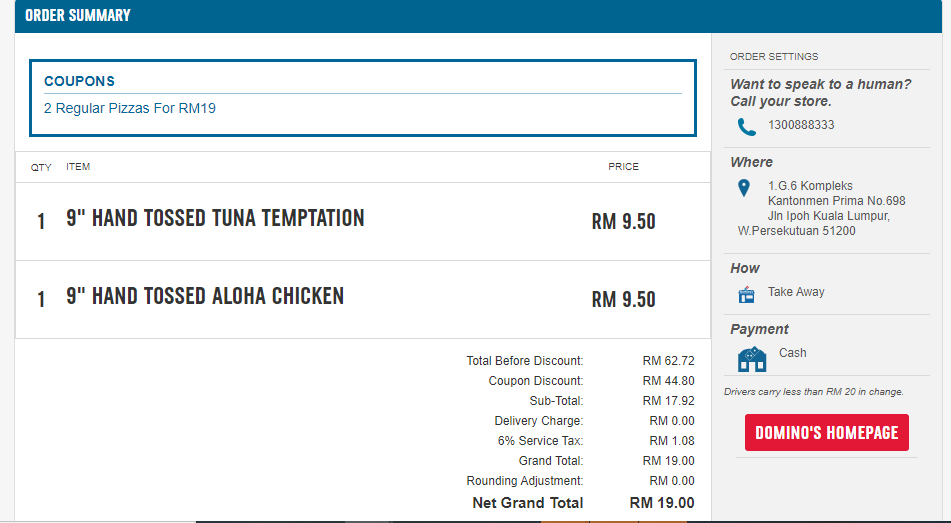Click the Aloha Chicken RM 9.50 price
The image size is (951, 523).
(x=623, y=300)
